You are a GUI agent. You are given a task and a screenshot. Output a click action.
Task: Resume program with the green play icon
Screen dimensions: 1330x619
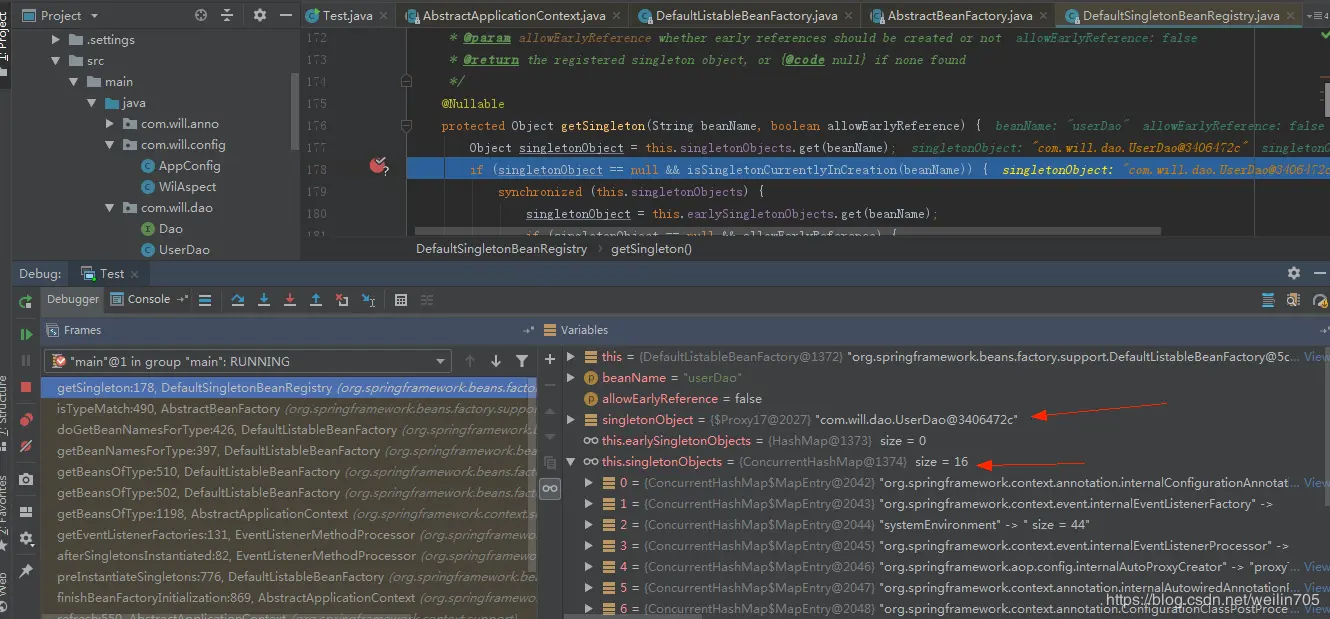(26, 334)
